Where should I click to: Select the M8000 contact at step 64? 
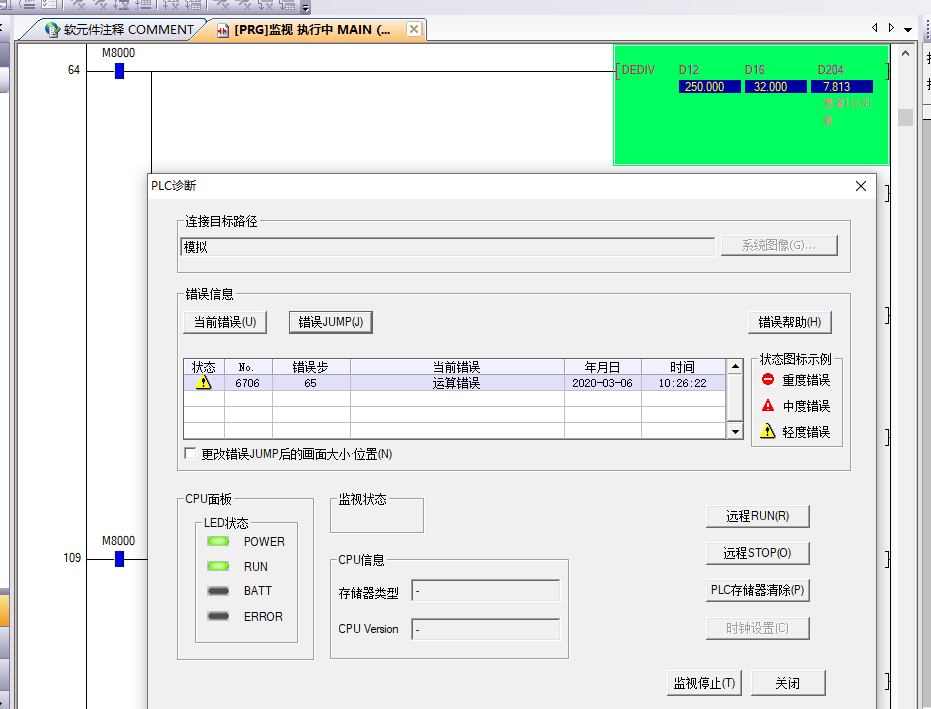pyautogui.click(x=119, y=71)
